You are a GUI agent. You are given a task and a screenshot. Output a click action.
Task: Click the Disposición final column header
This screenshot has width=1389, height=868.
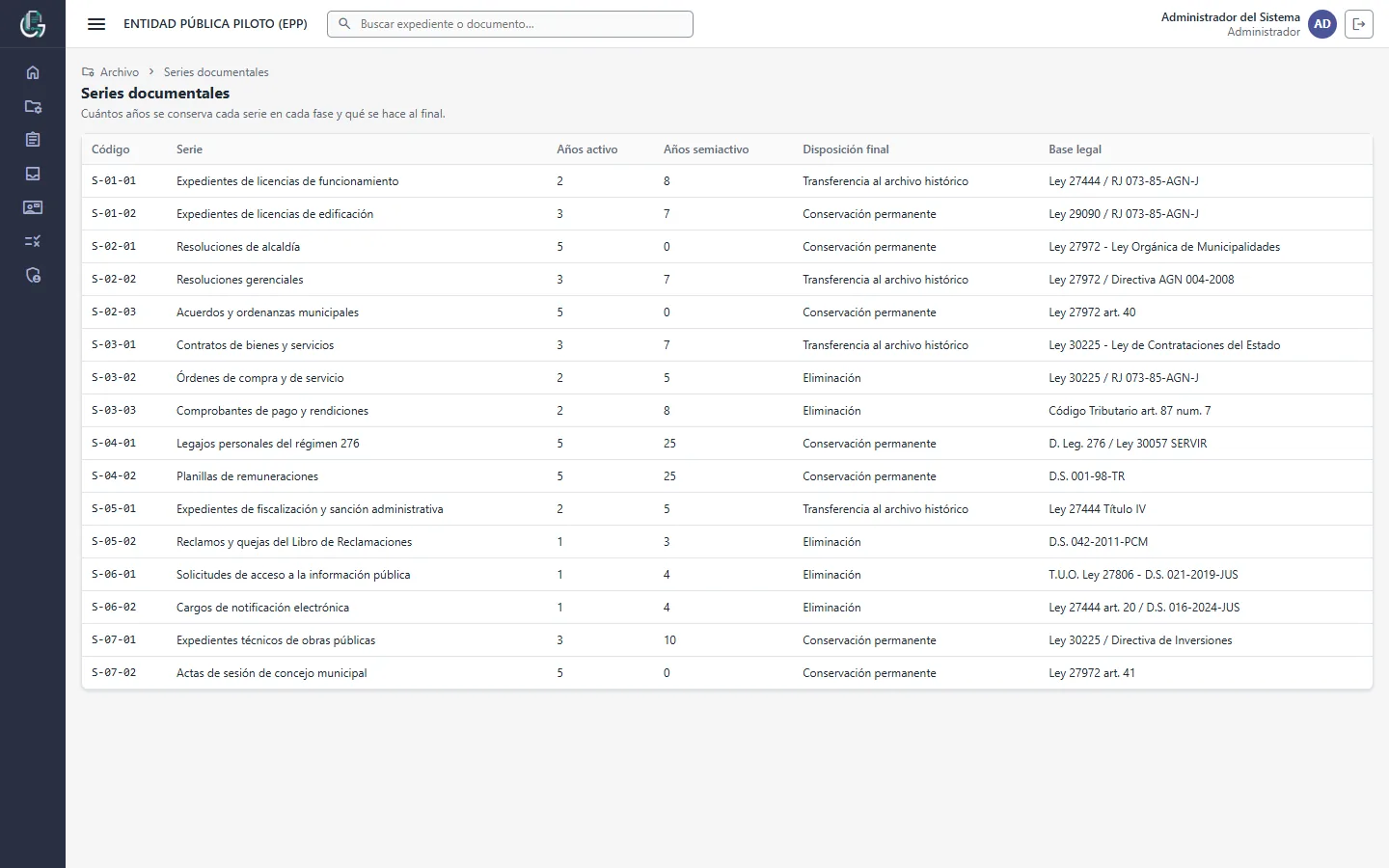tap(846, 149)
